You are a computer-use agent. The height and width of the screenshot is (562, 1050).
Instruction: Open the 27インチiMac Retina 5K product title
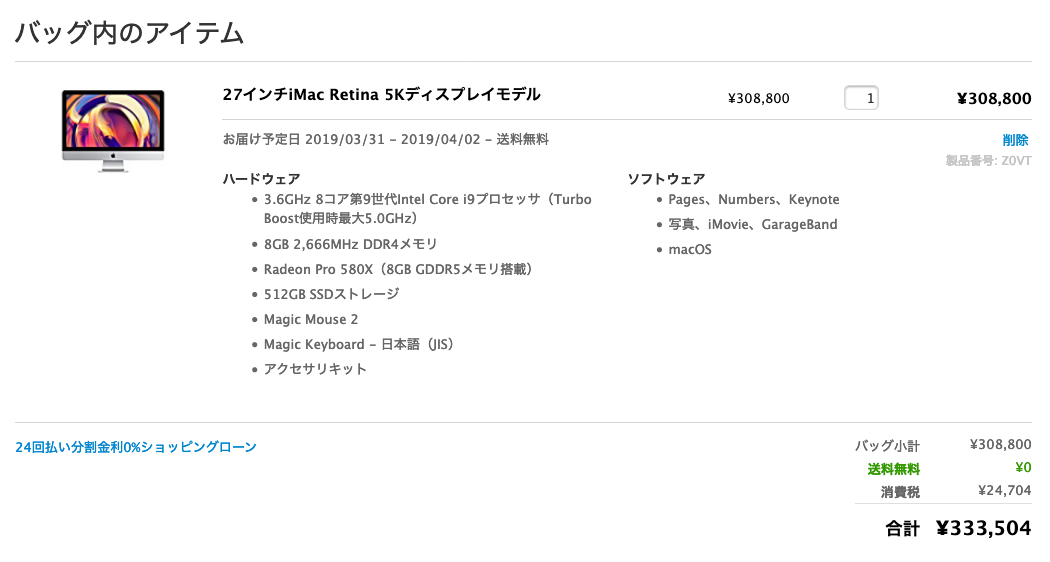(x=381, y=95)
